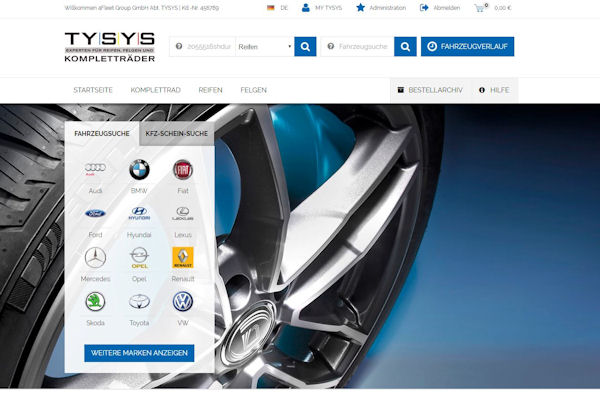Switch to the KFZ-SCHEIN-SUCHE tab
Image resolution: width=600 pixels, height=410 pixels.
176,134
